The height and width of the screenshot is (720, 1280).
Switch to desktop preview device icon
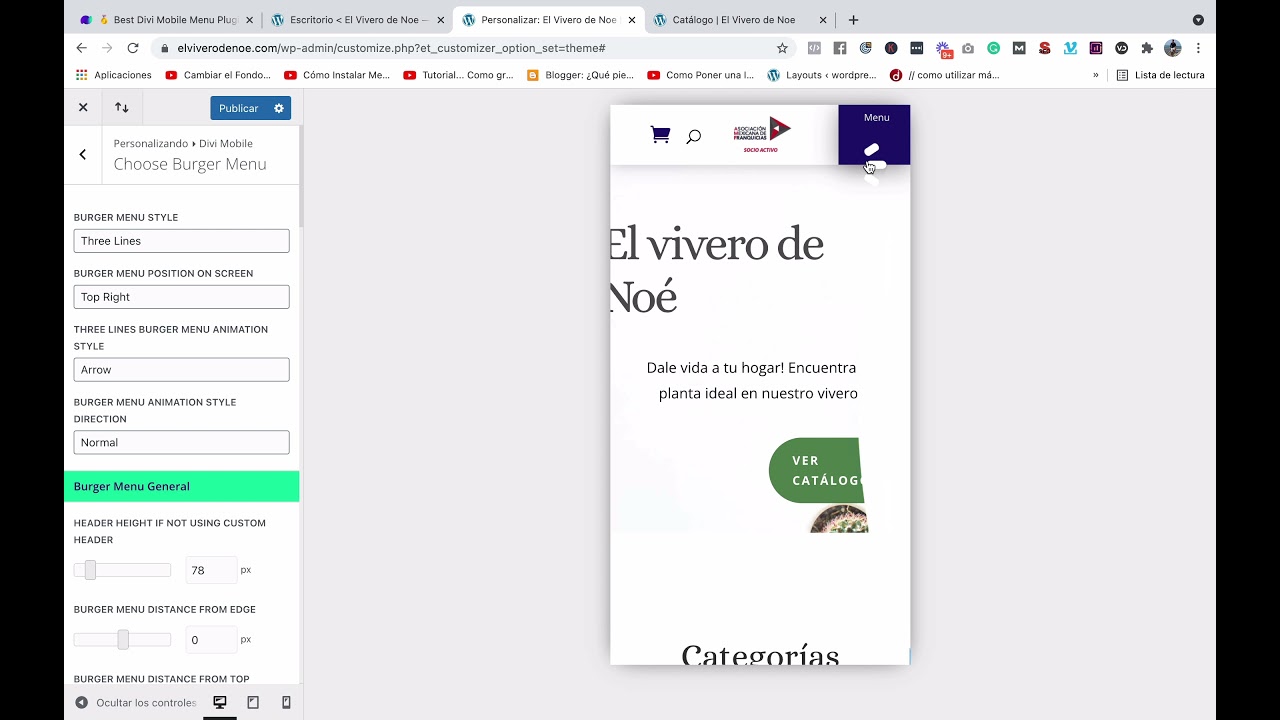click(220, 702)
